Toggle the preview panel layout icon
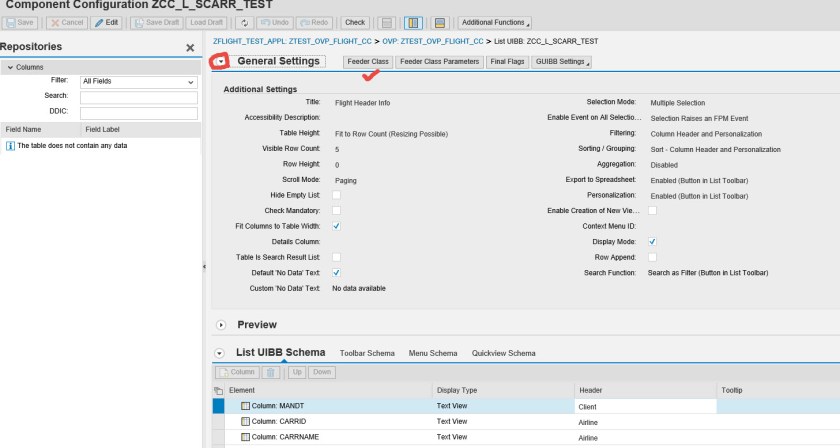The image size is (840, 448). (x=440, y=23)
